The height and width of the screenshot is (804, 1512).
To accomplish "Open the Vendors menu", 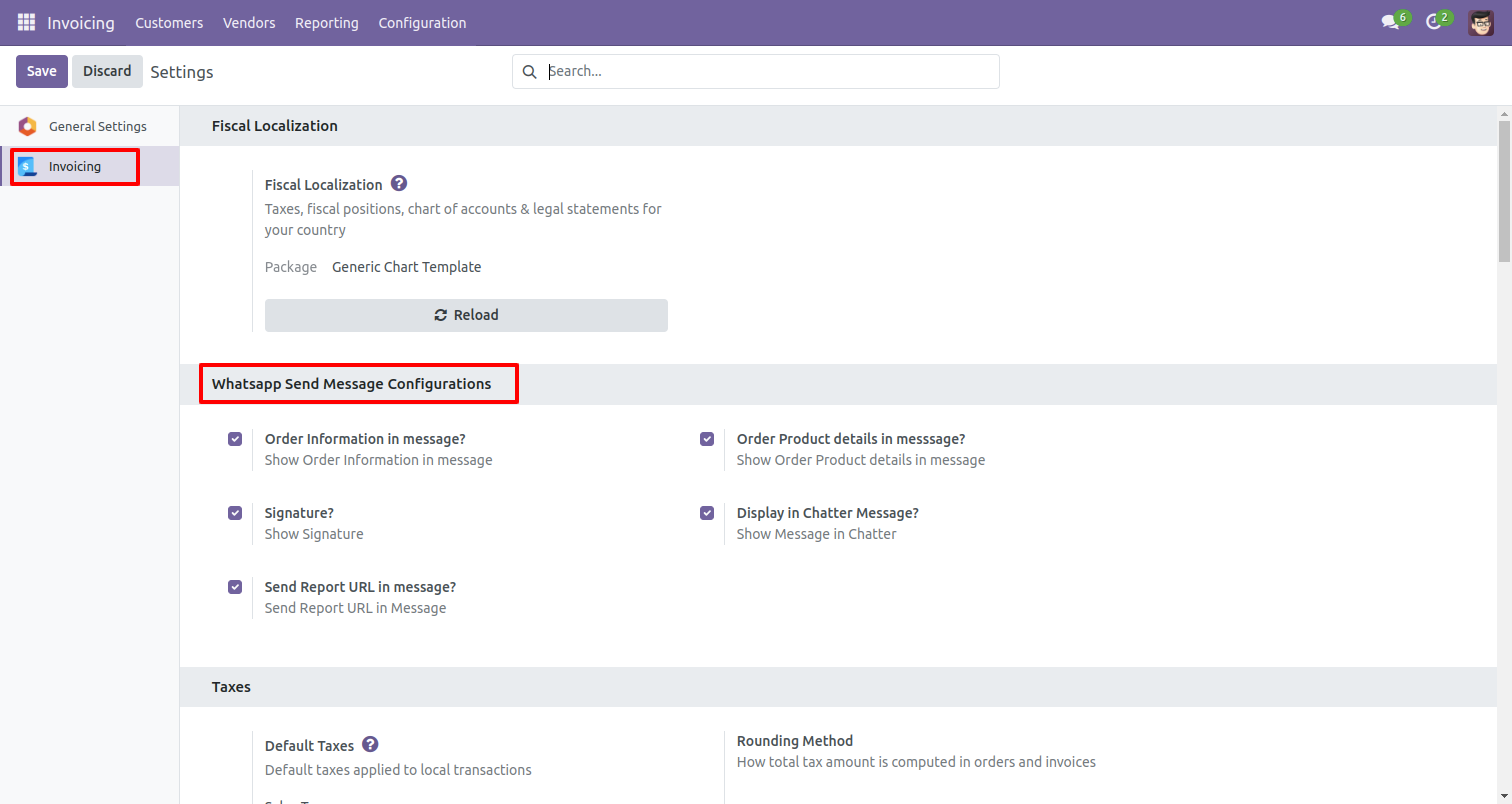I will tap(249, 22).
